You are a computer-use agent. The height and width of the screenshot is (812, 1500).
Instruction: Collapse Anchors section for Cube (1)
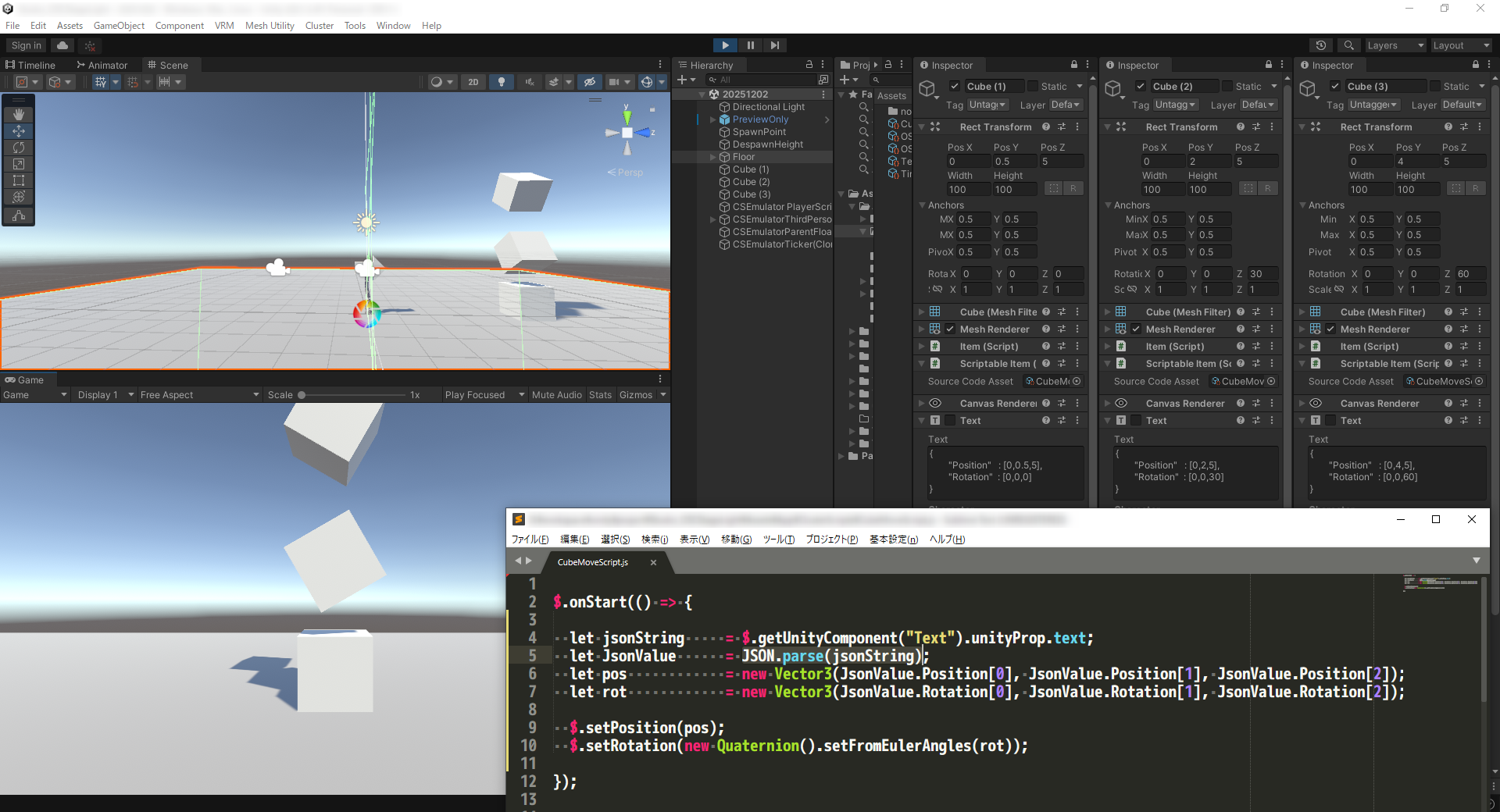pos(922,205)
